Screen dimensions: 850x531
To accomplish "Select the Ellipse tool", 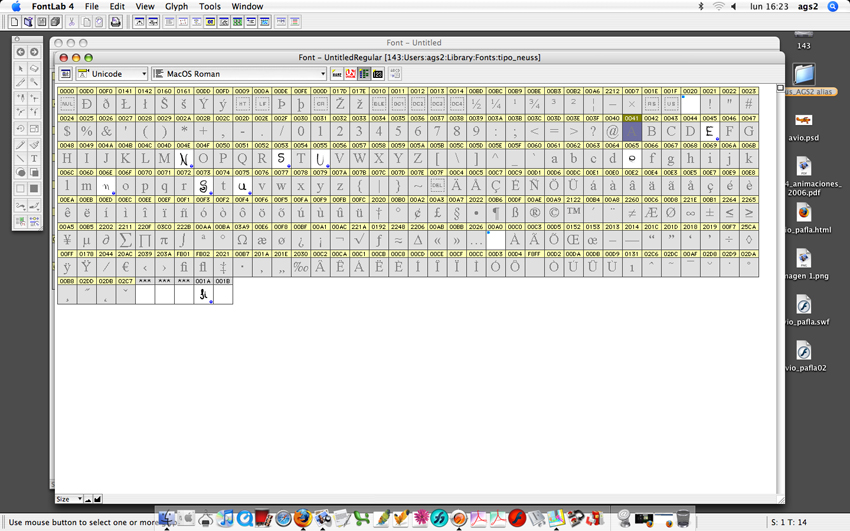I will tap(21, 172).
